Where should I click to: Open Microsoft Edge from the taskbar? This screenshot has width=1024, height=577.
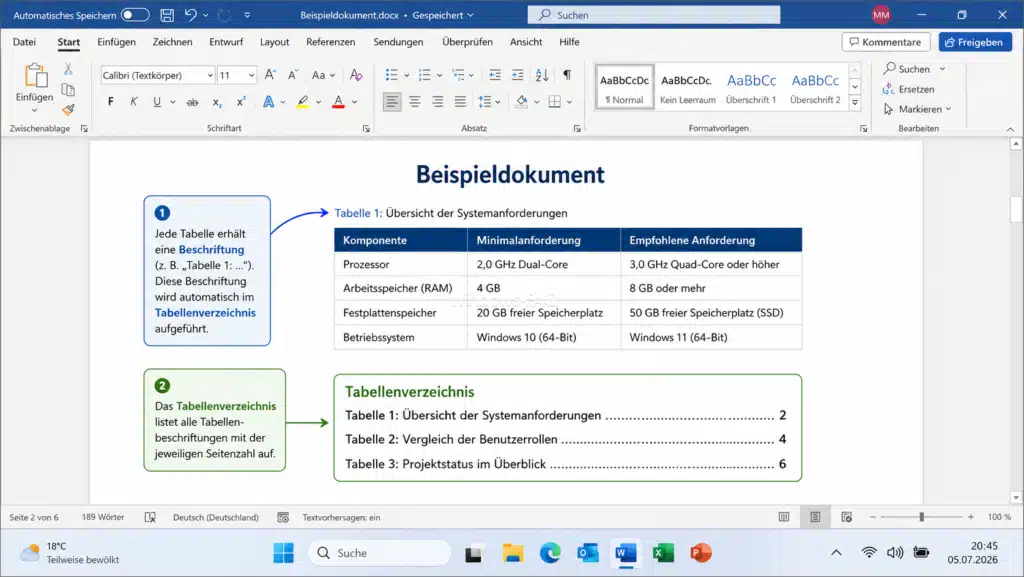[x=551, y=554]
